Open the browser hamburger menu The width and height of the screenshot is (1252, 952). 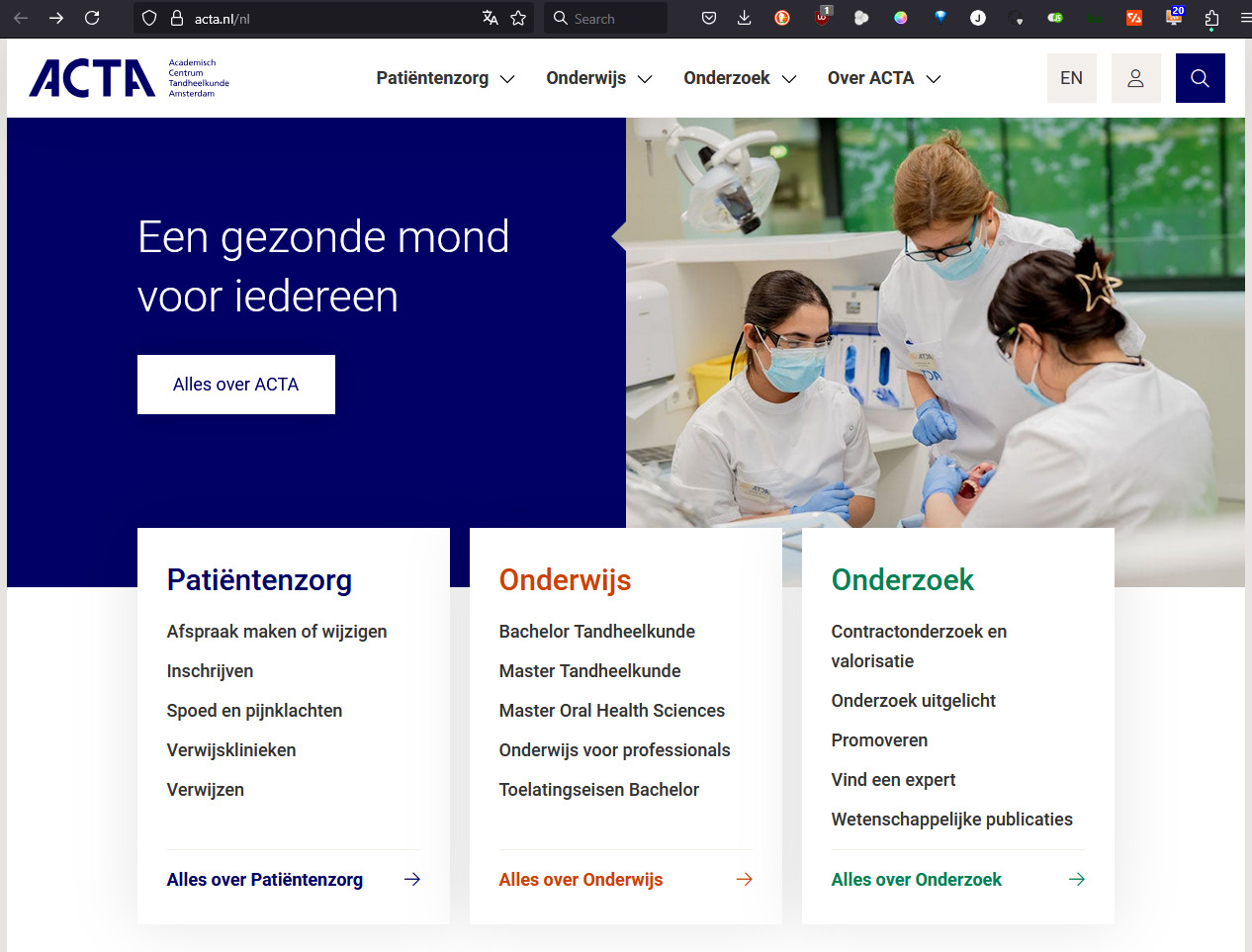(x=1245, y=18)
